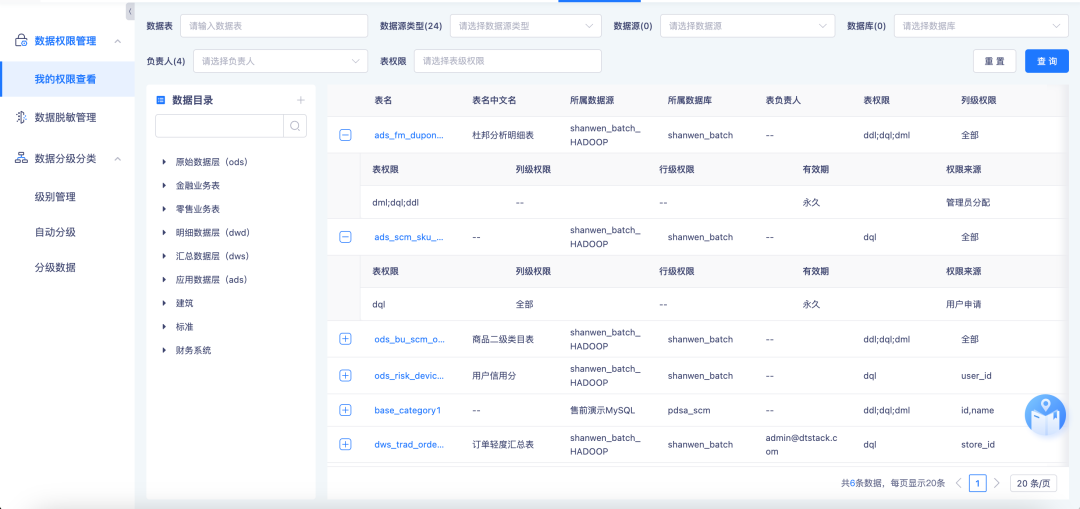Collapse 数据权限管理 chevron
Viewport: 1080px width, 509px height.
coord(118,41)
